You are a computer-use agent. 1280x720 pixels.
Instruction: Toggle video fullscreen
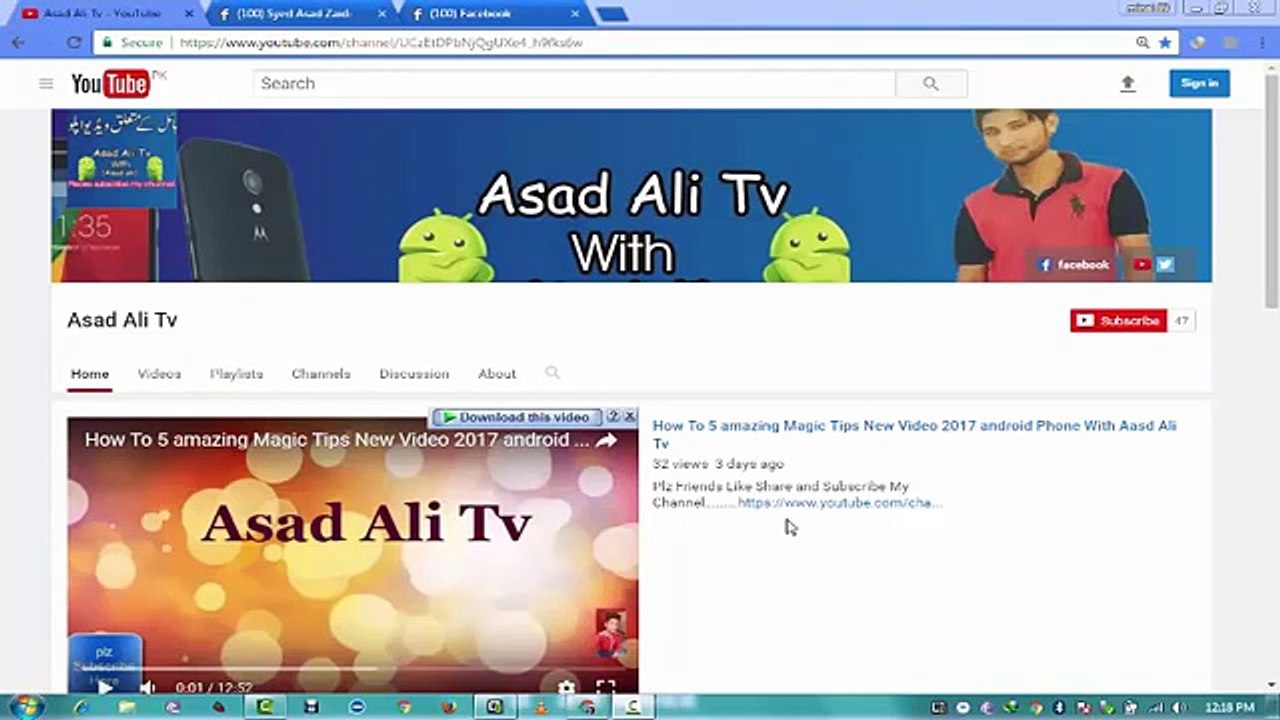(x=606, y=687)
